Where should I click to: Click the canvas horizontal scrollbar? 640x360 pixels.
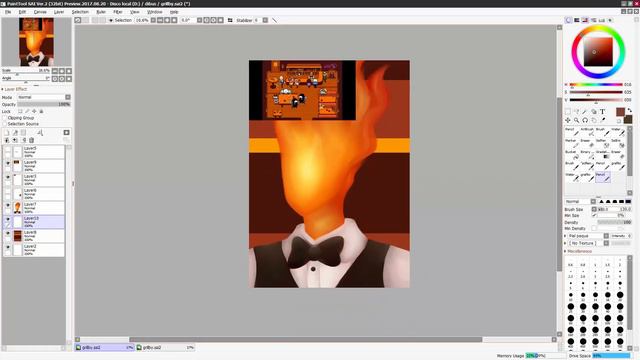coord(305,340)
